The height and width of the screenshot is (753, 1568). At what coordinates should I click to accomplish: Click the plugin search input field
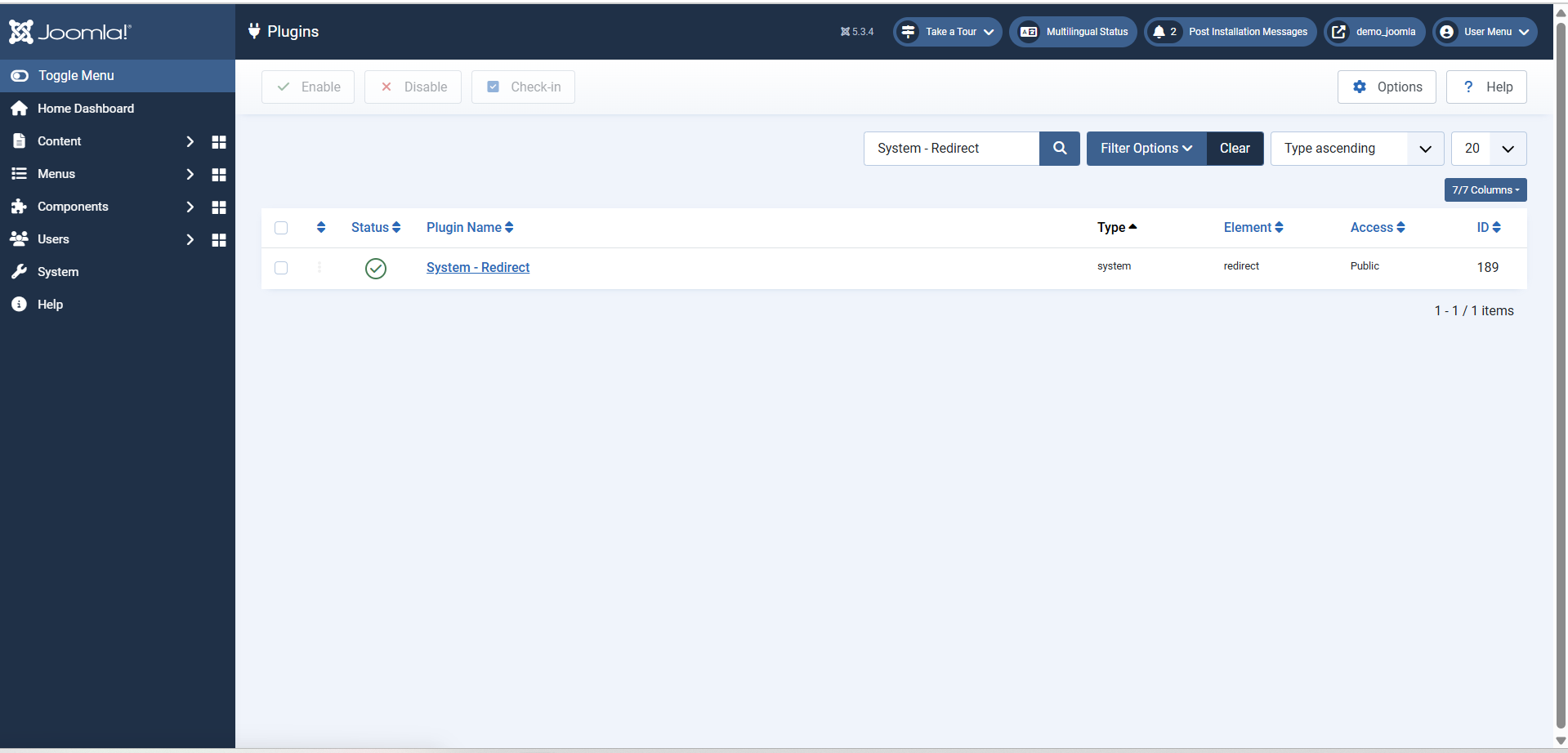point(951,149)
